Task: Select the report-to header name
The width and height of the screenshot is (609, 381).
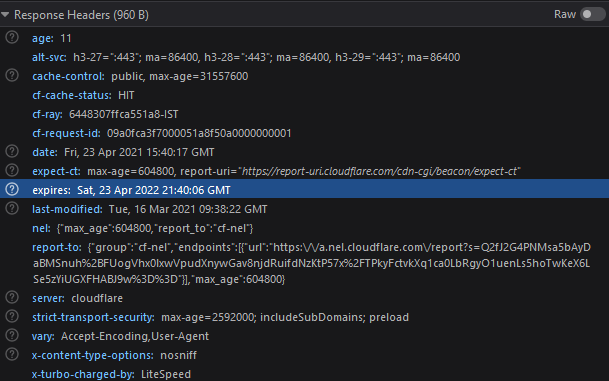Action: pyautogui.click(x=57, y=247)
